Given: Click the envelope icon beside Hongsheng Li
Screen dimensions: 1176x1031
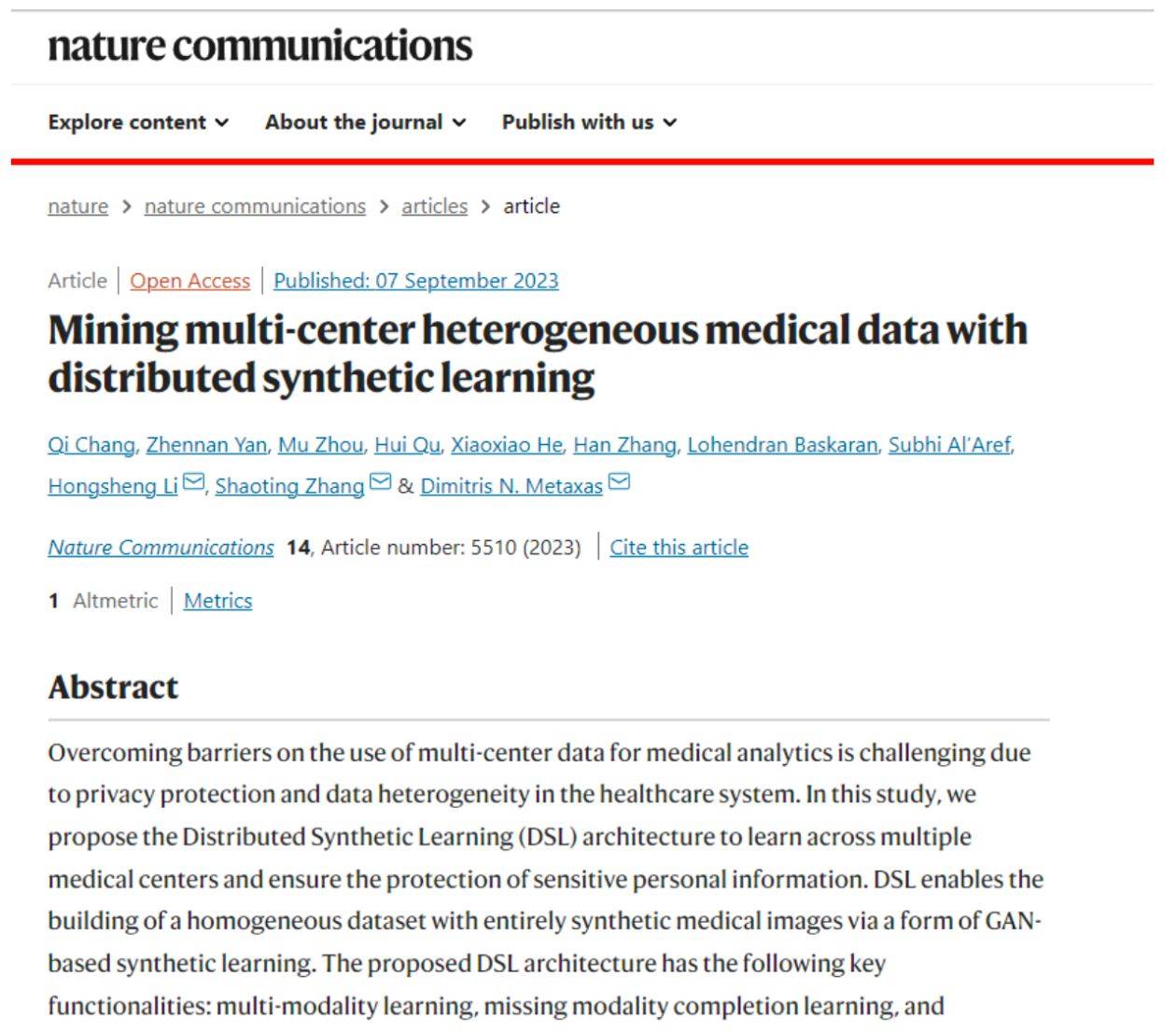Looking at the screenshot, I should (x=193, y=482).
